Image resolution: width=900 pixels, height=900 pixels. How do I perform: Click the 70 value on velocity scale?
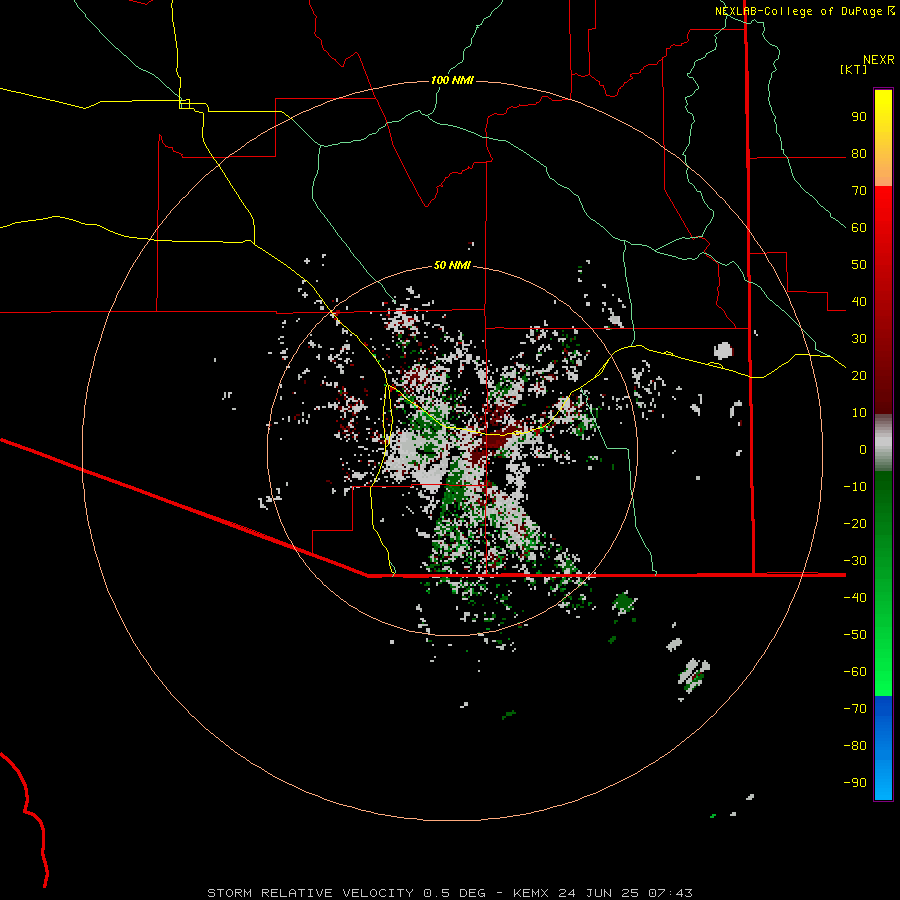(859, 191)
